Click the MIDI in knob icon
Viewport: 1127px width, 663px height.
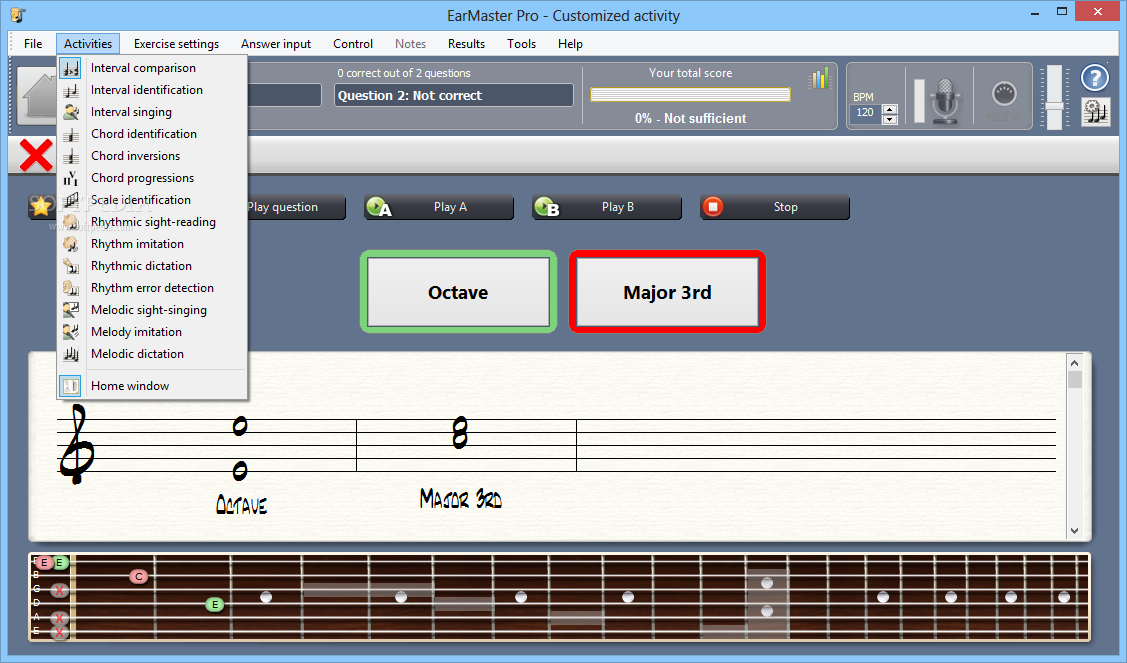click(1004, 93)
